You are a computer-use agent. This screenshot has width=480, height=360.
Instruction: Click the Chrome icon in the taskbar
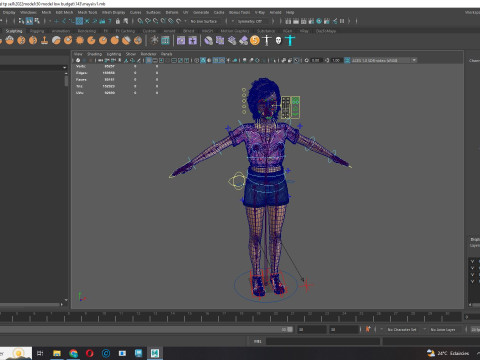73,353
